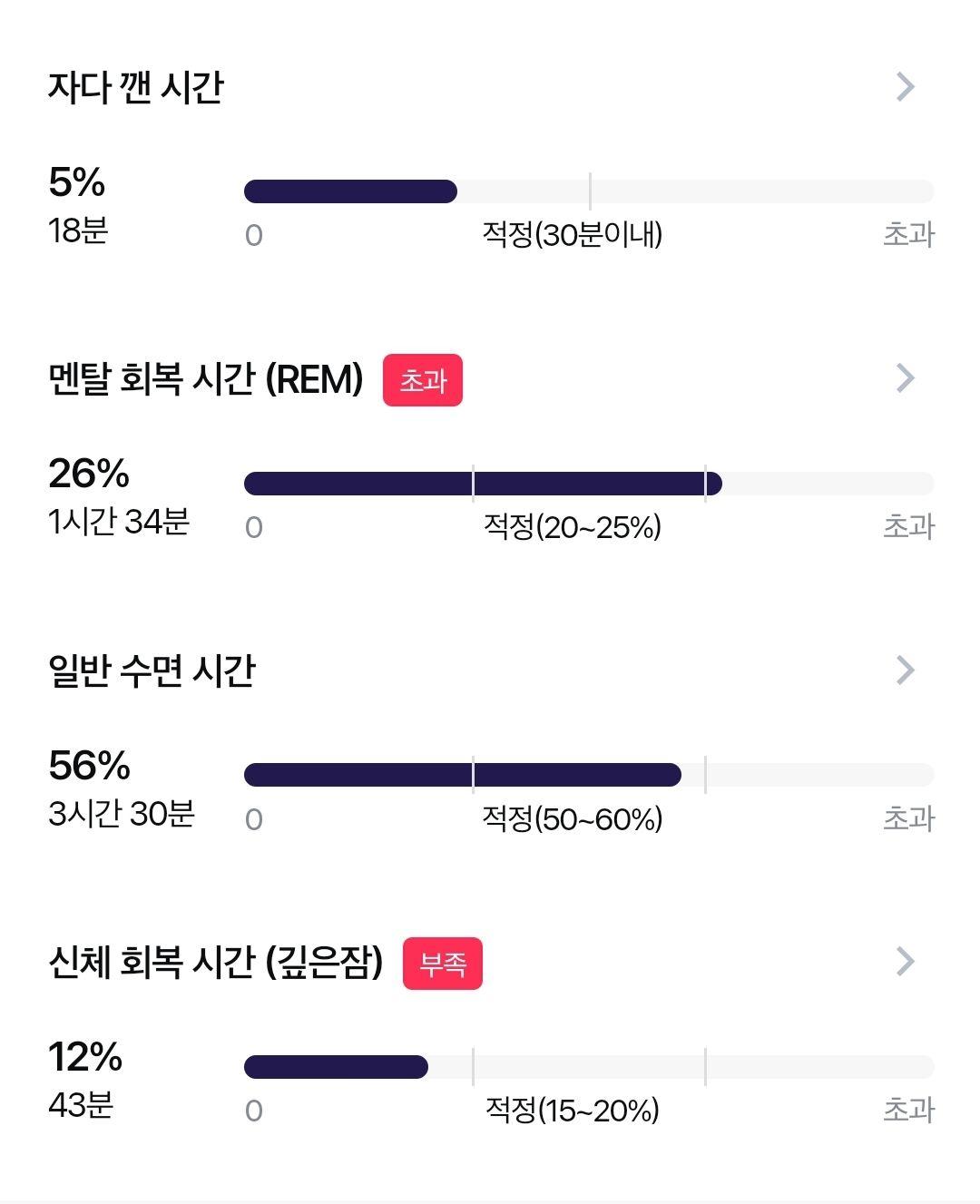
Task: Tap the 적정(30분이내) range label
Action: tap(573, 235)
